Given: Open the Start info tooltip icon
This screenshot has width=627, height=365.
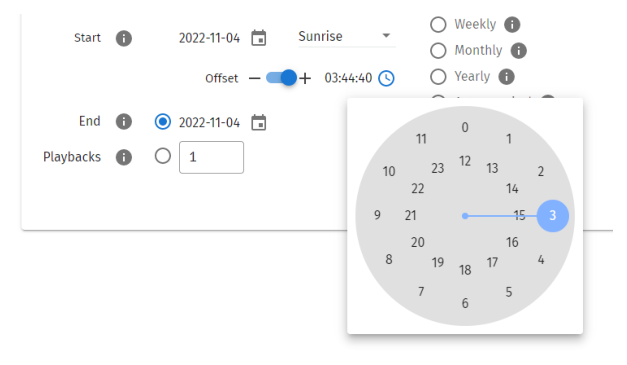Looking at the screenshot, I should 124,38.
